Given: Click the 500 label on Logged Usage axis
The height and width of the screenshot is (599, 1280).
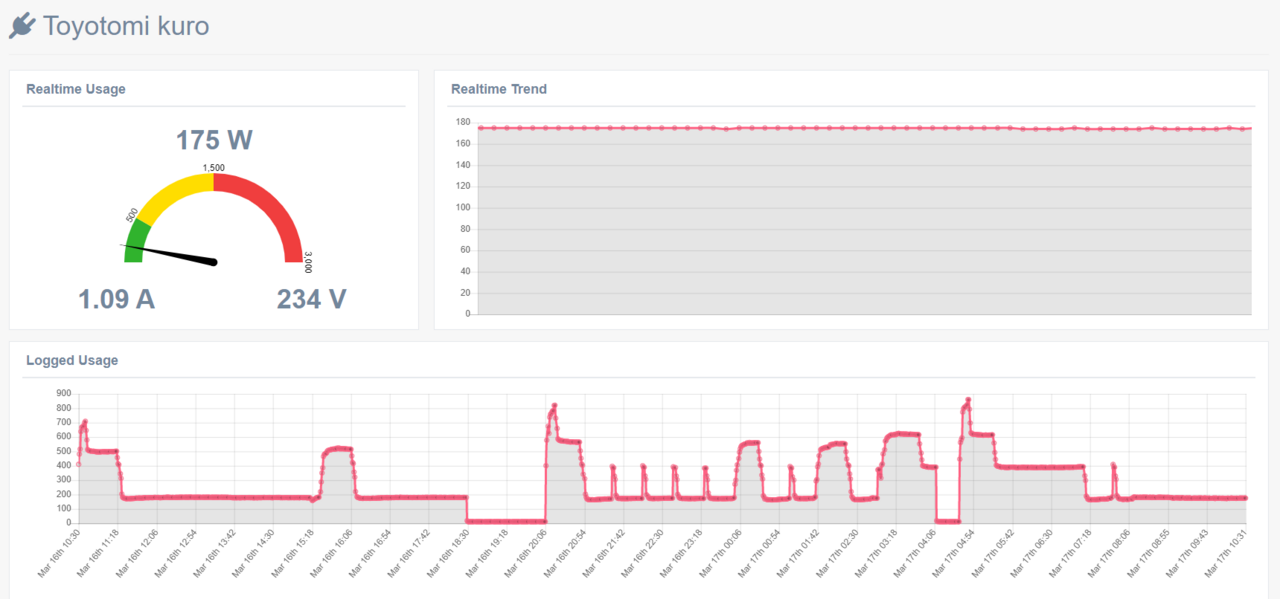Looking at the screenshot, I should click(64, 451).
